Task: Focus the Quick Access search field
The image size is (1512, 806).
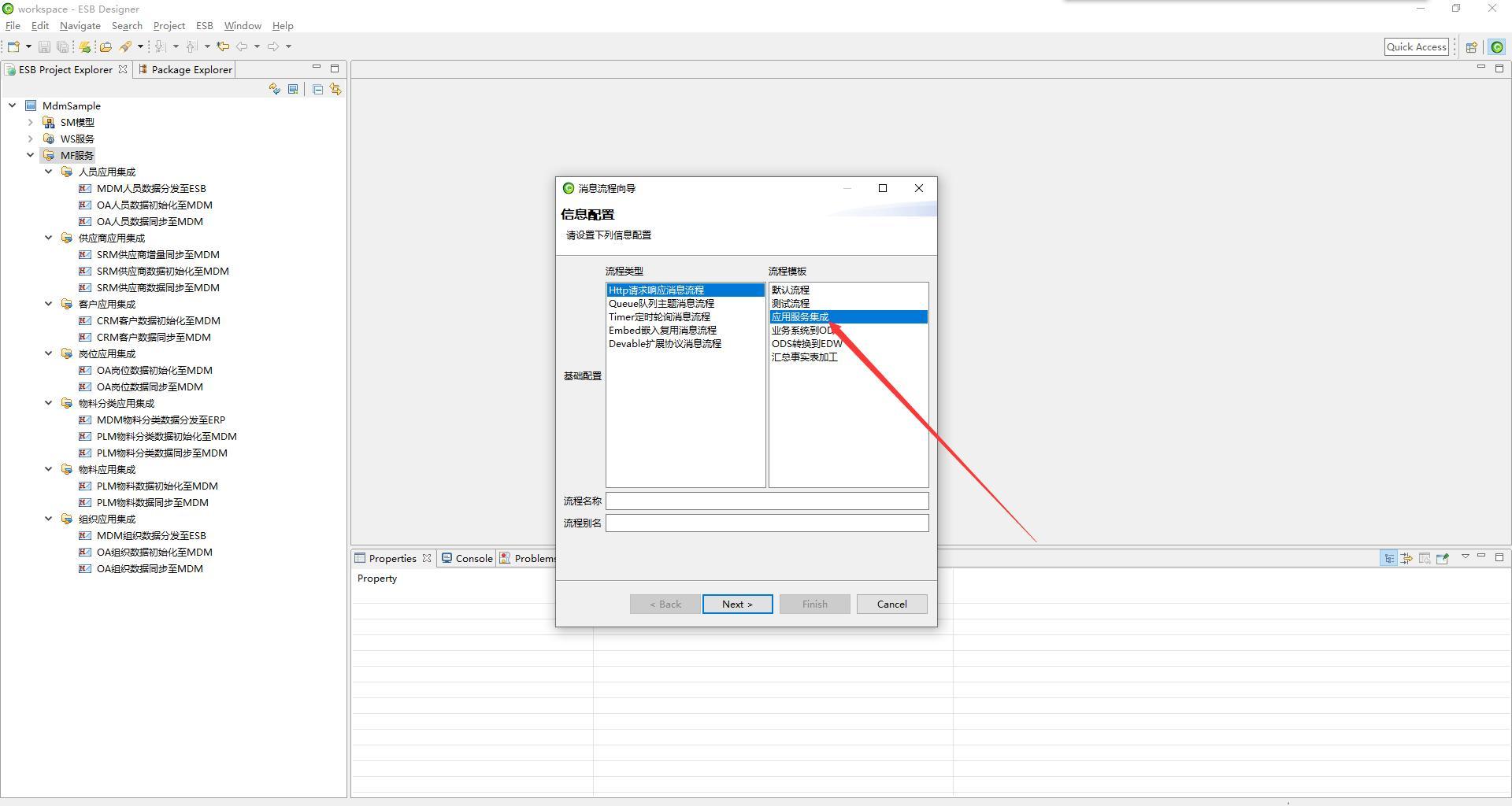Action: coord(1416,47)
